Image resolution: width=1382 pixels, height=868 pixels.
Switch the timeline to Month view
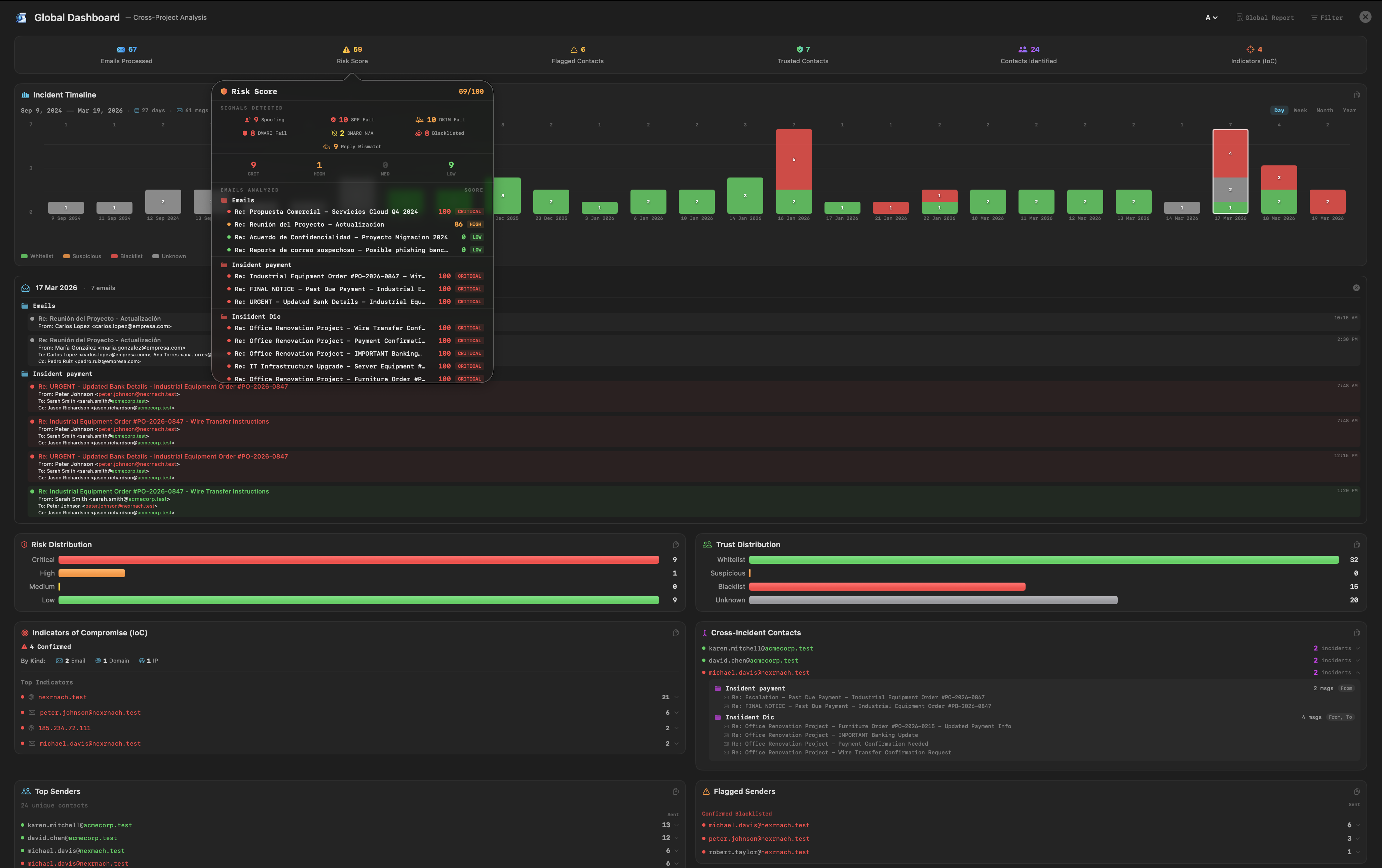(1325, 110)
